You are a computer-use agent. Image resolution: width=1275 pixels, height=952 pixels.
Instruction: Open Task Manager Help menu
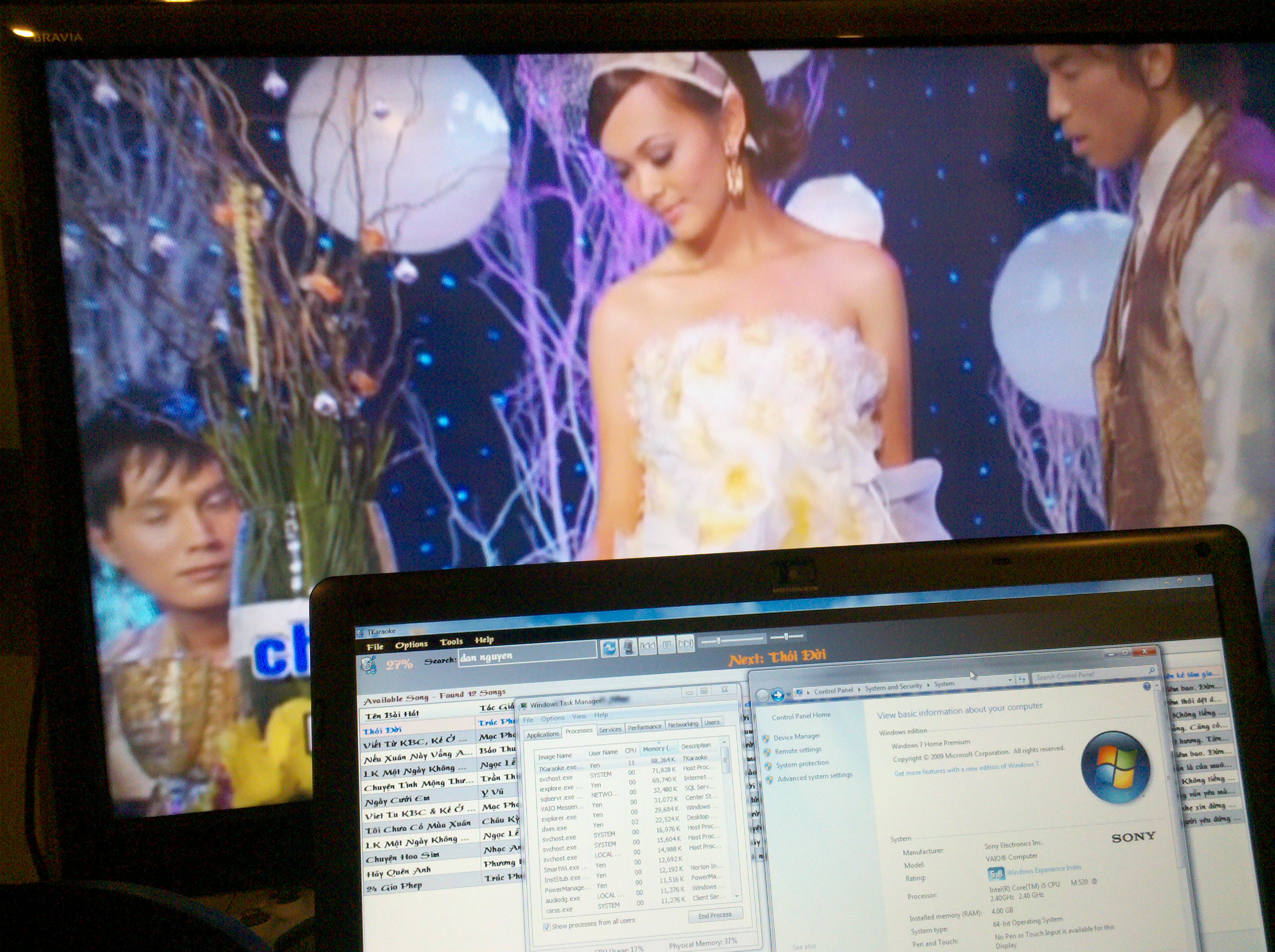click(x=601, y=715)
